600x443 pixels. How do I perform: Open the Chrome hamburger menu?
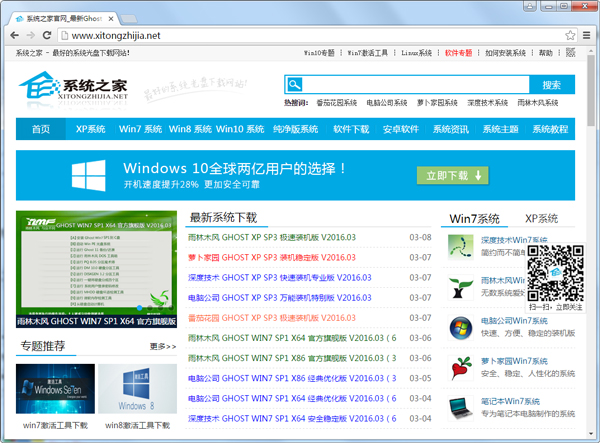click(x=586, y=35)
